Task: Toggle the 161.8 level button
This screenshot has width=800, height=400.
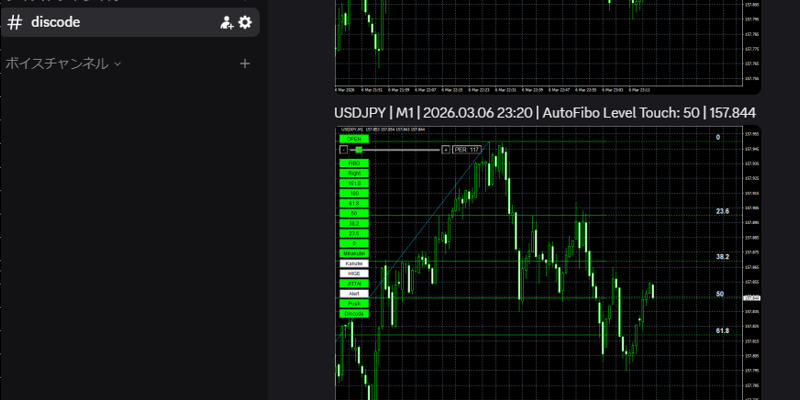Action: point(354,183)
